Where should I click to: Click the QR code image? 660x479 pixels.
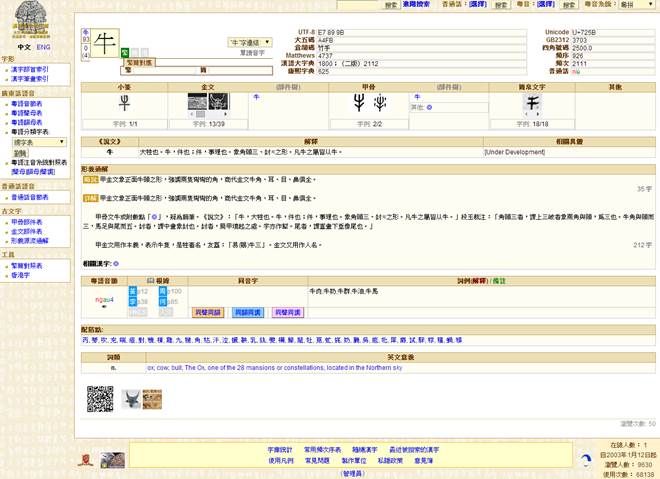99,399
